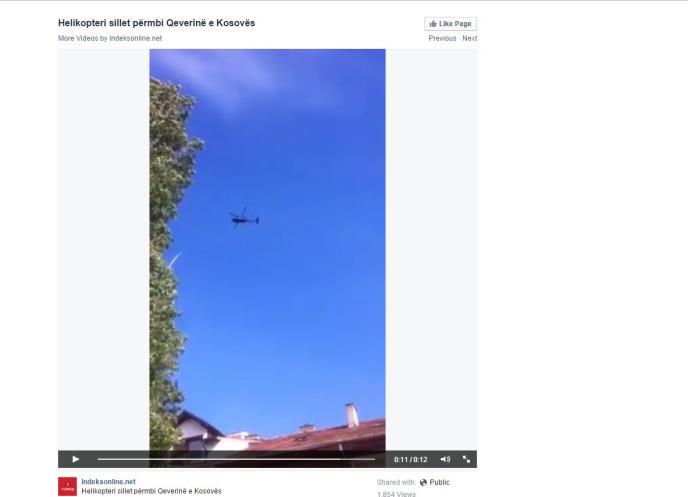
Task: Click the Public audience label
Action: (439, 482)
